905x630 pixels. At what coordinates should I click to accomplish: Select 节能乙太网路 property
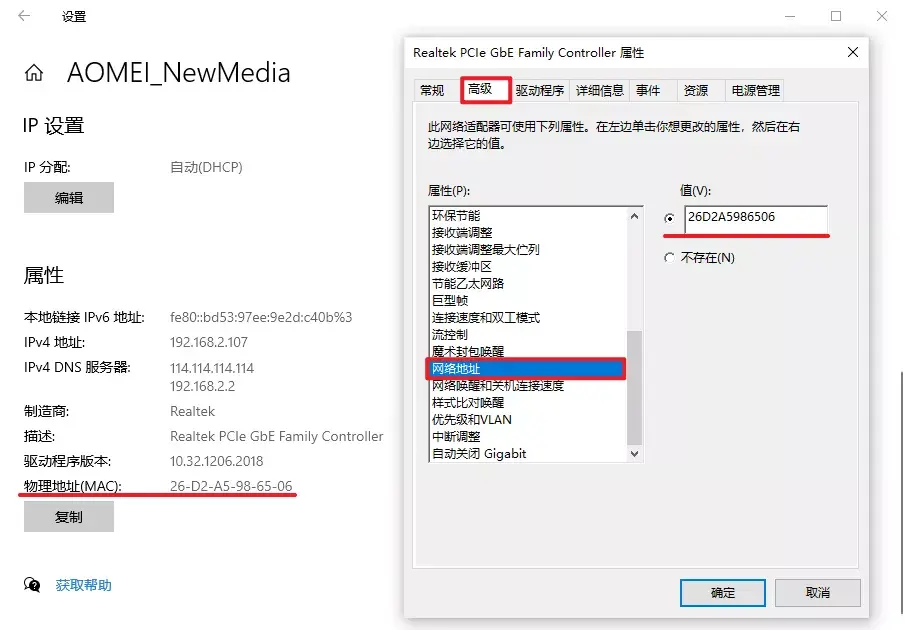click(x=527, y=283)
